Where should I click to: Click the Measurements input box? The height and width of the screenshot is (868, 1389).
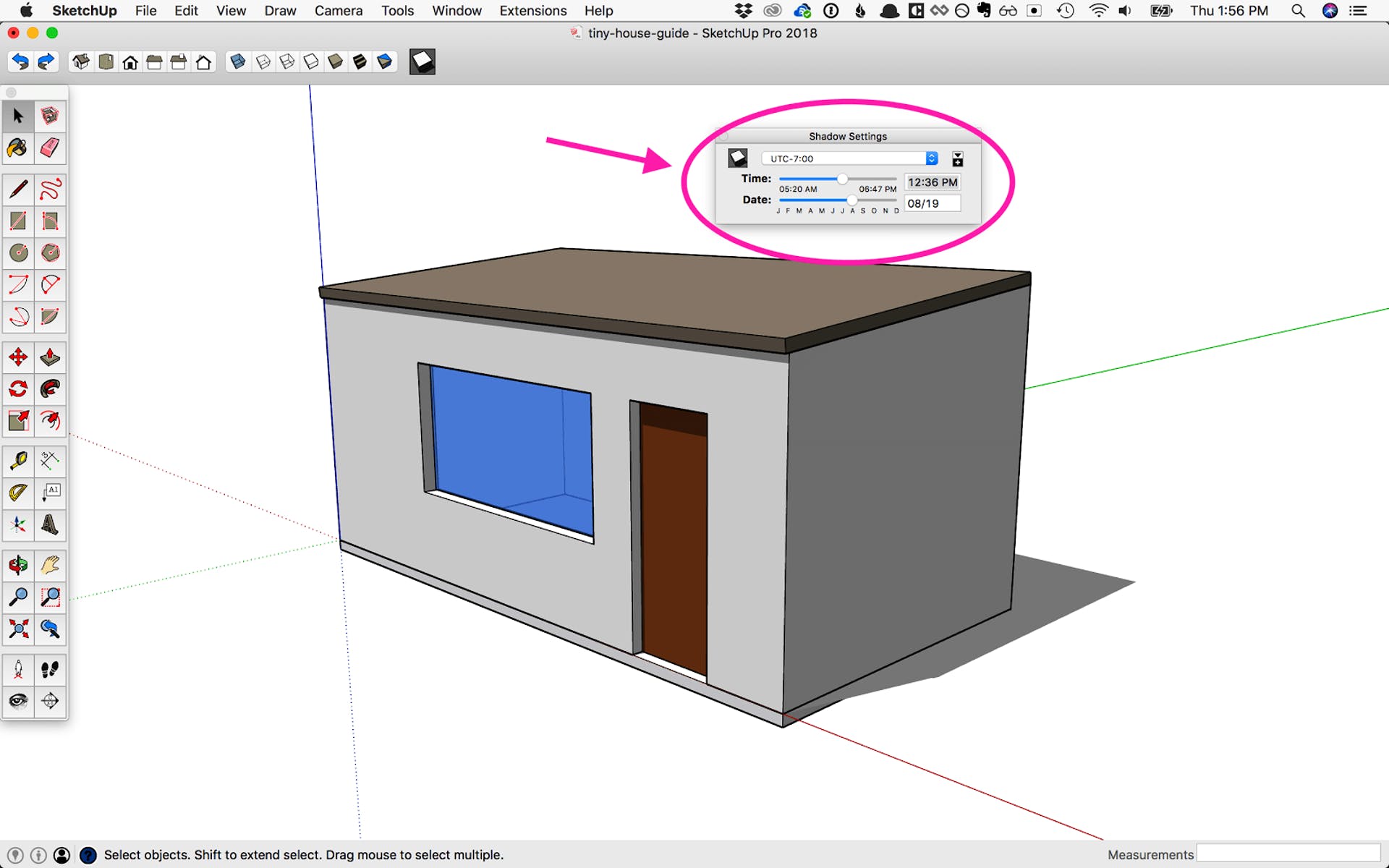tap(1288, 854)
